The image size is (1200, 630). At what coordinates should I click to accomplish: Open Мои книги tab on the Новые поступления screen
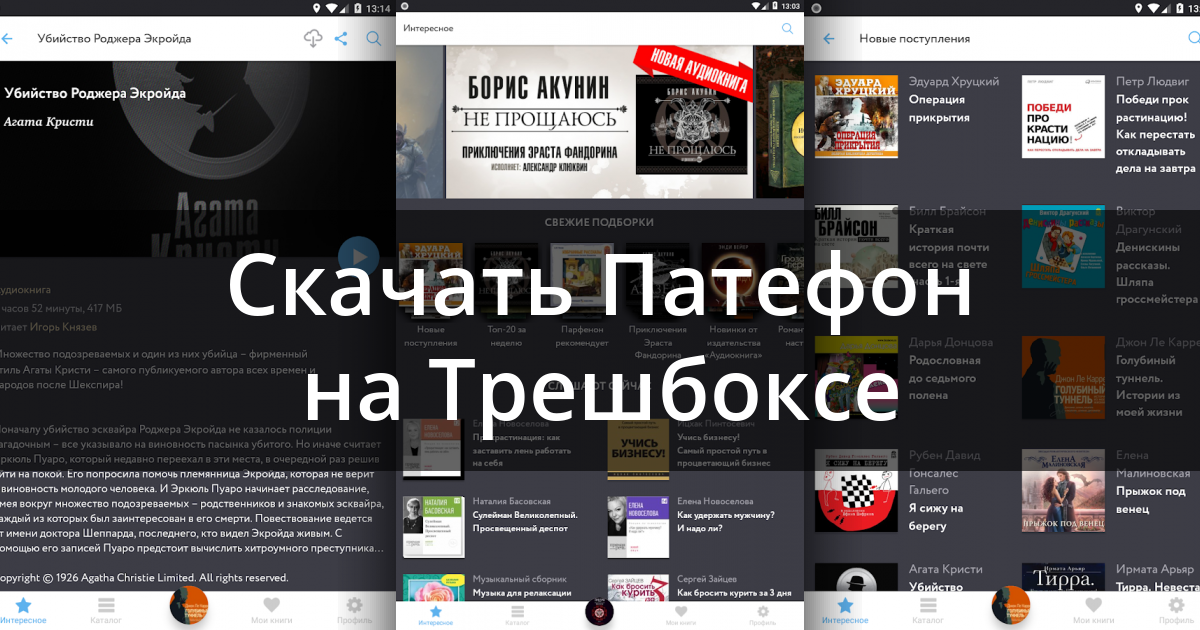coord(1093,611)
